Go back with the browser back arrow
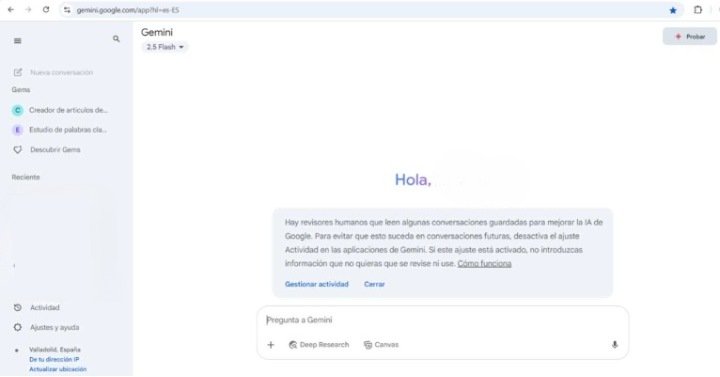 coord(11,10)
